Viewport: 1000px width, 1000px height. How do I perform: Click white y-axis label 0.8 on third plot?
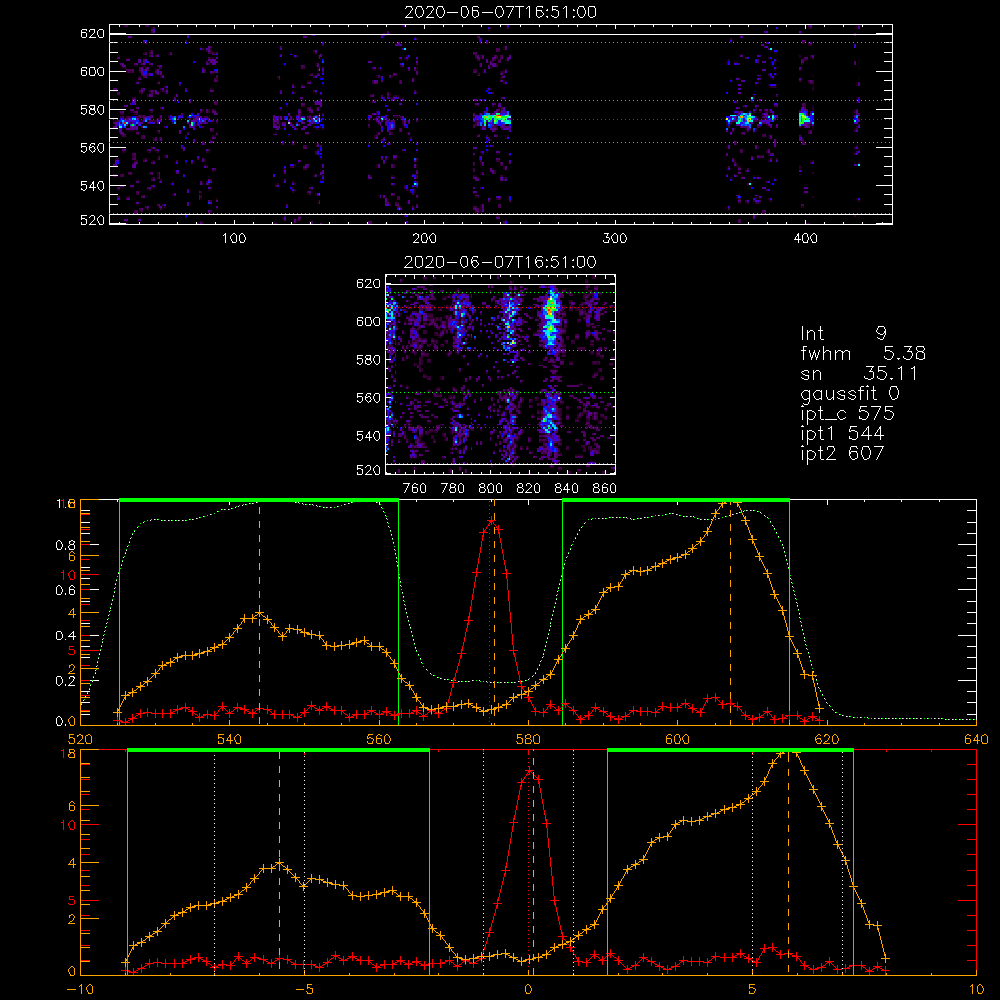tap(66, 545)
